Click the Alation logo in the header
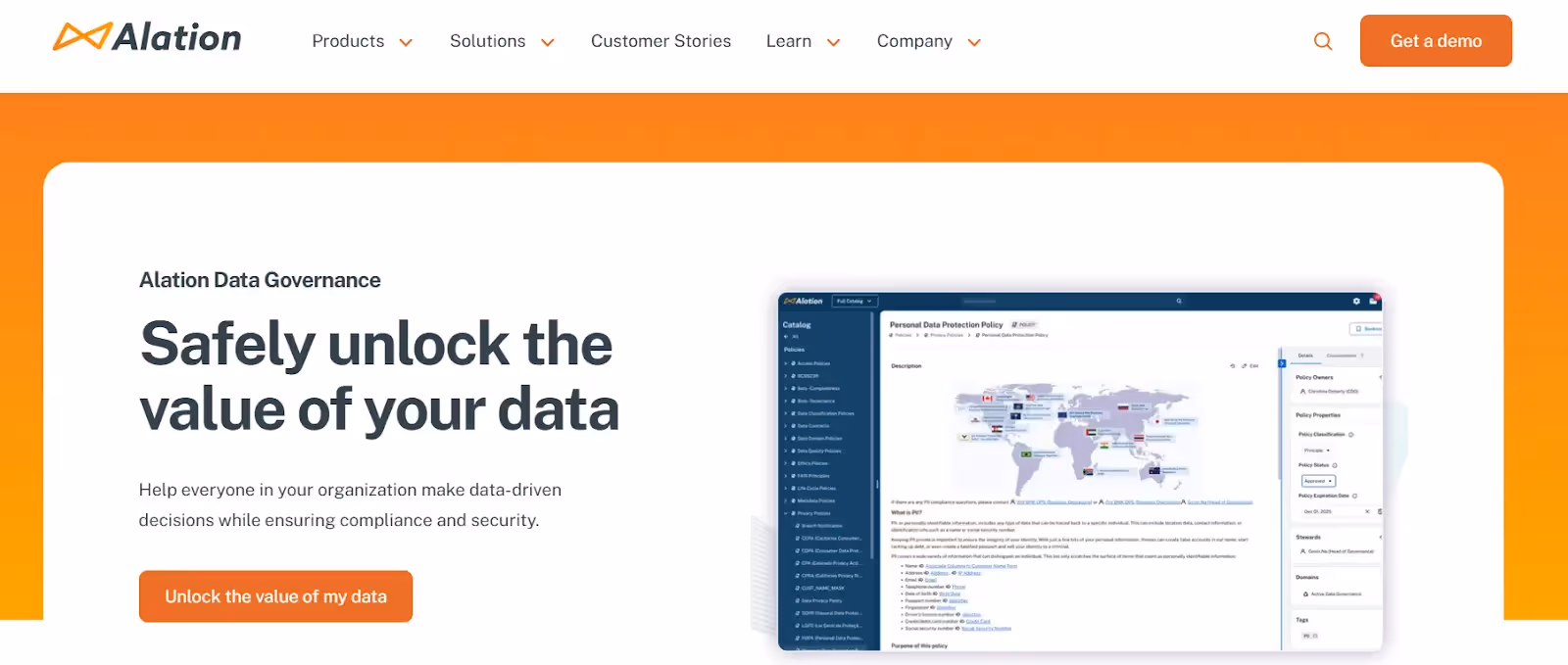Viewport: 1568px width, 665px height. click(x=147, y=38)
